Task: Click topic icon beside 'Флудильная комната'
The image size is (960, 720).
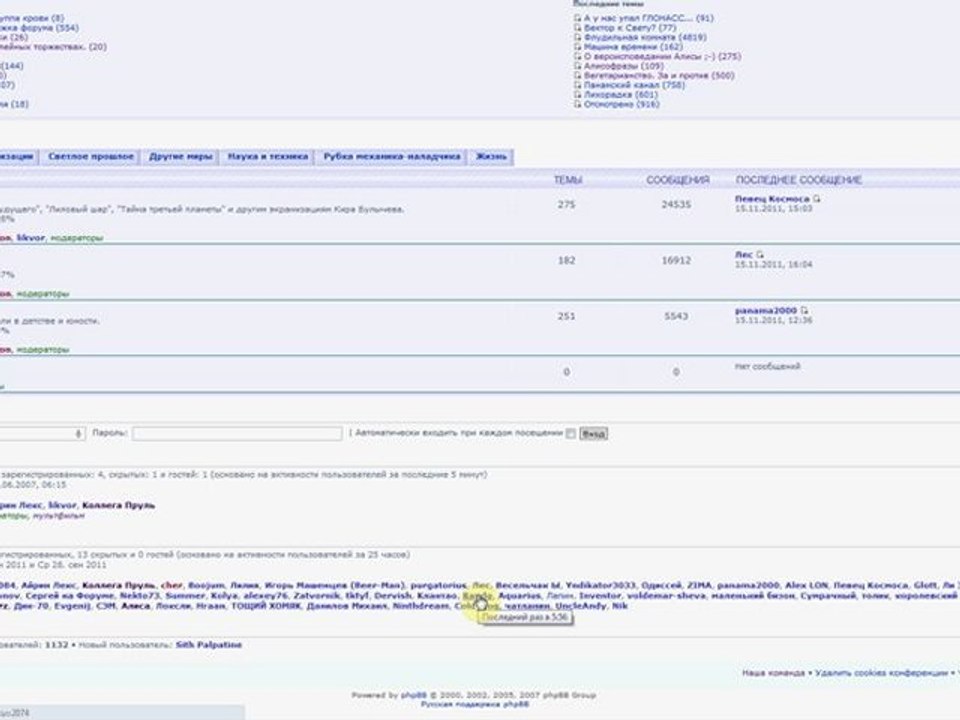Action: pos(577,37)
